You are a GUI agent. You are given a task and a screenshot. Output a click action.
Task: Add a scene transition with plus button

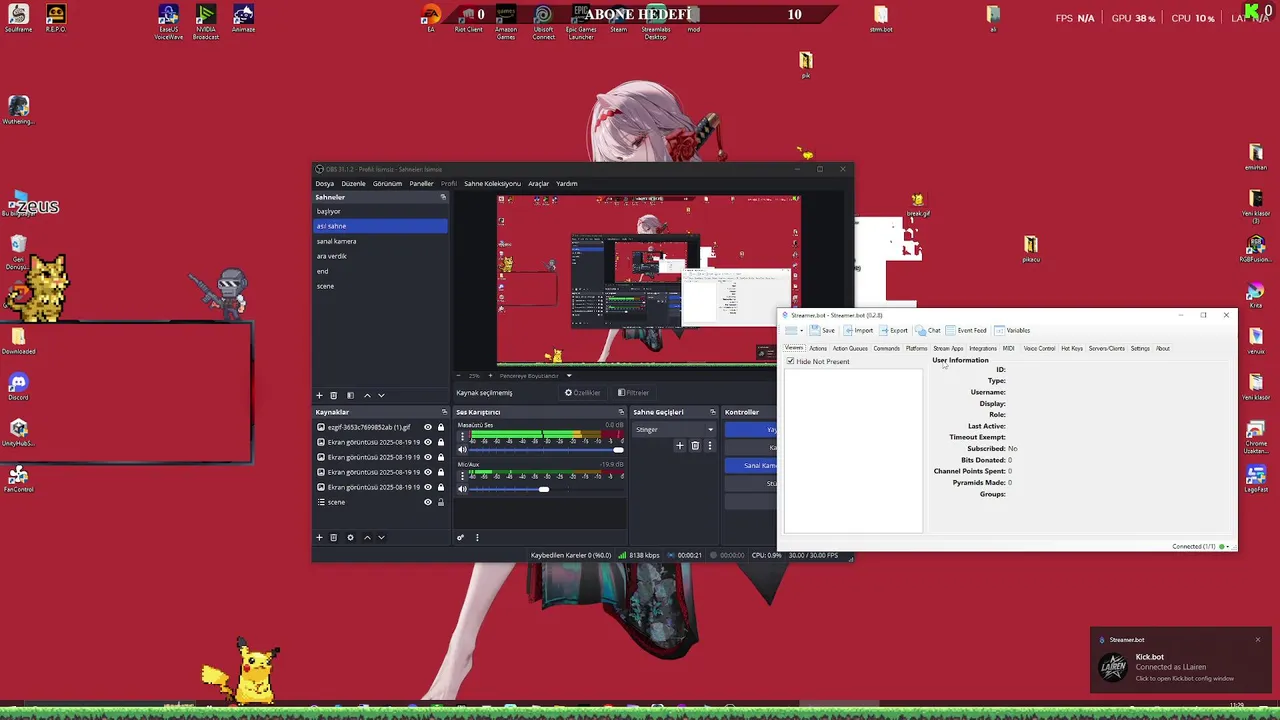pos(680,445)
